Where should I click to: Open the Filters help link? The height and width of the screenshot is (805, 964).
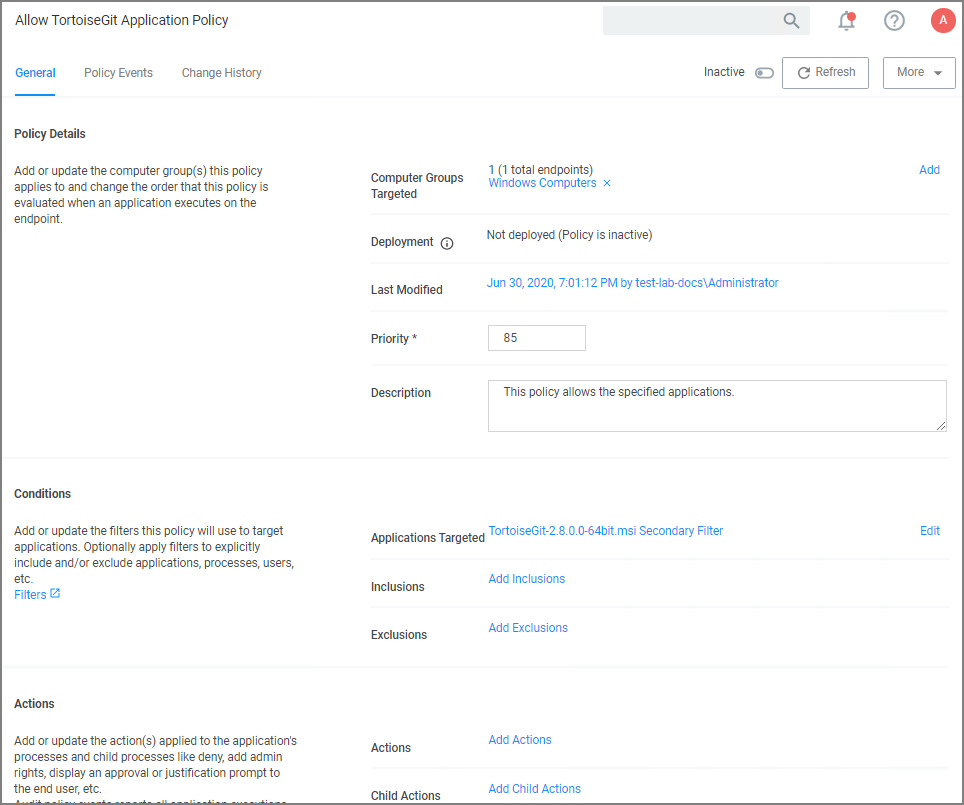[x=37, y=594]
